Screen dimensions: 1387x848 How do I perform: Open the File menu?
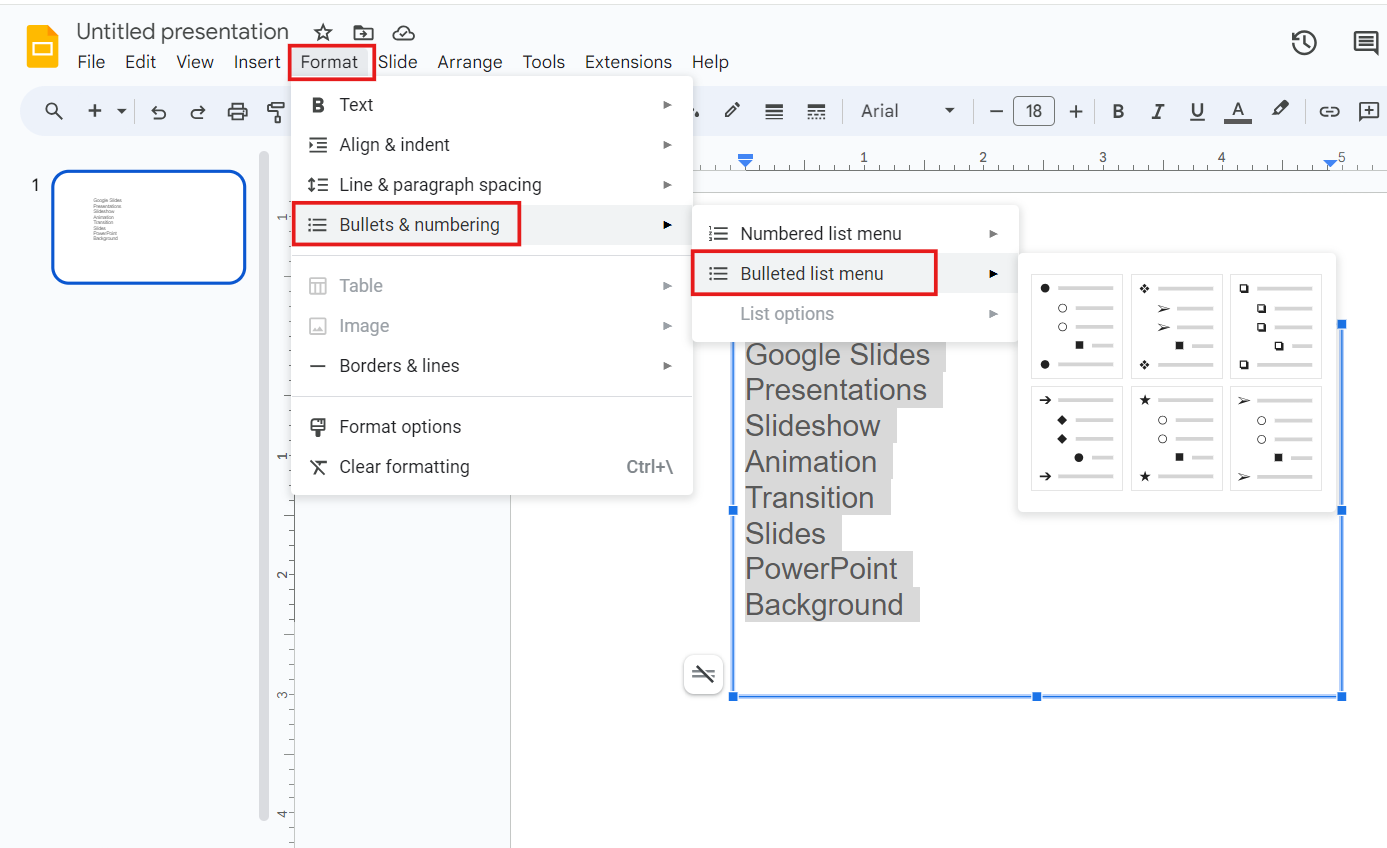[x=91, y=62]
